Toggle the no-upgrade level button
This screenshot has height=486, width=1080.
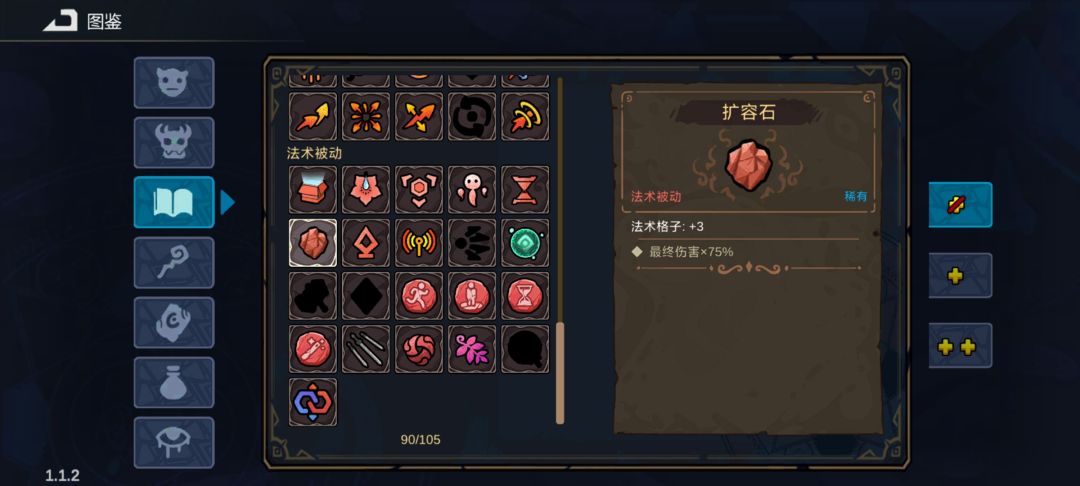(960, 204)
